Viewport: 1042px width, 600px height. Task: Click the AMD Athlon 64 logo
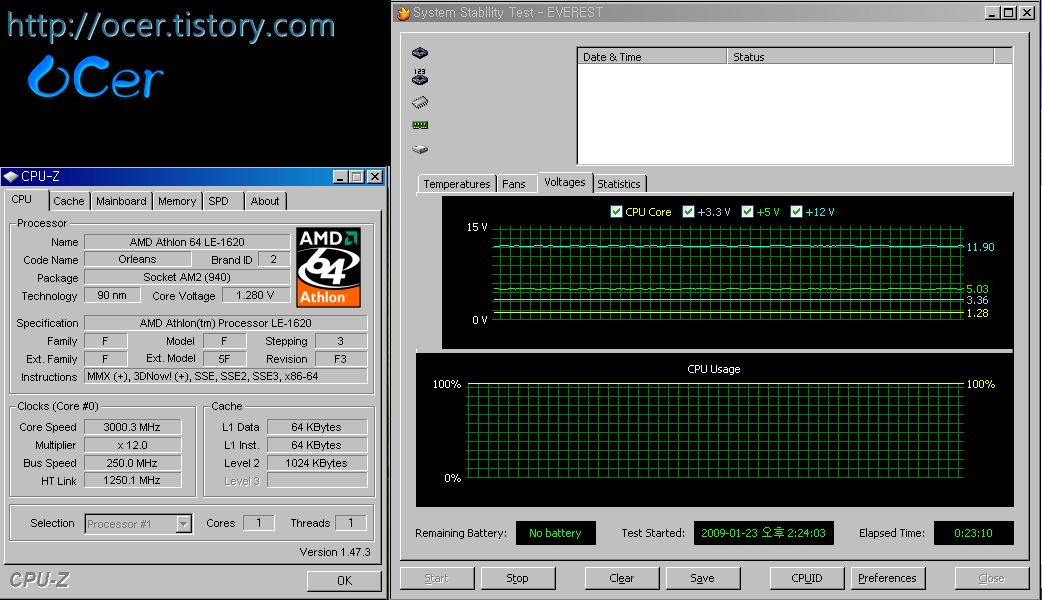point(329,267)
